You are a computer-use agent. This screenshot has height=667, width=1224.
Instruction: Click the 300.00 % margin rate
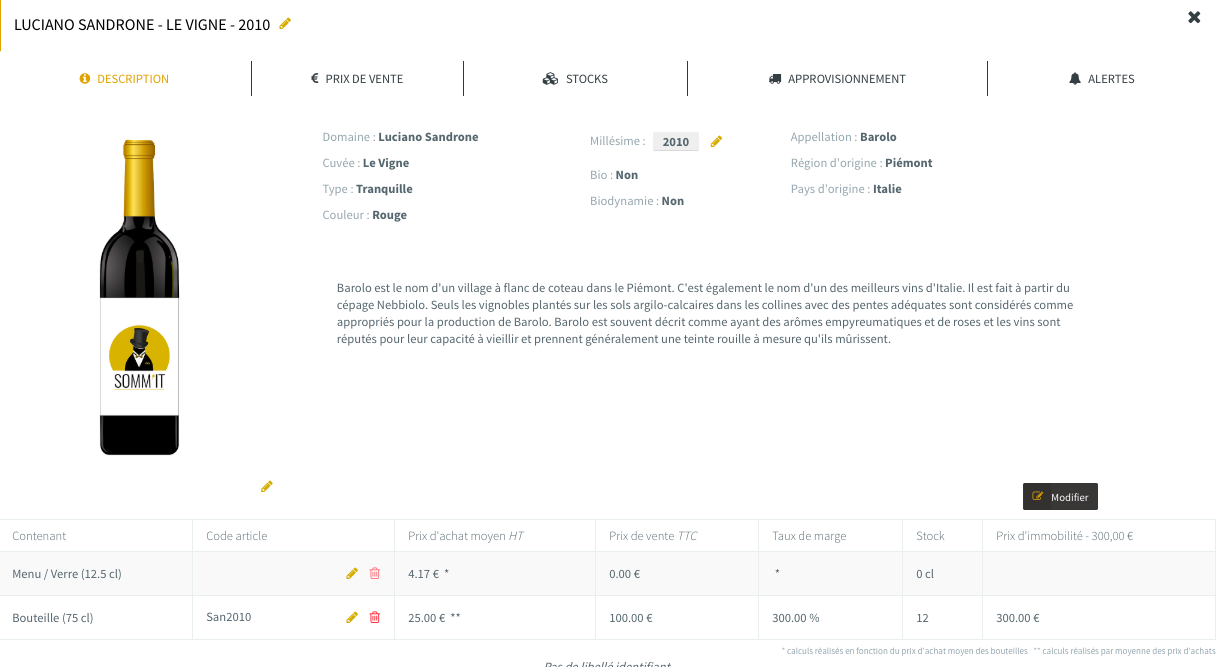[796, 618]
